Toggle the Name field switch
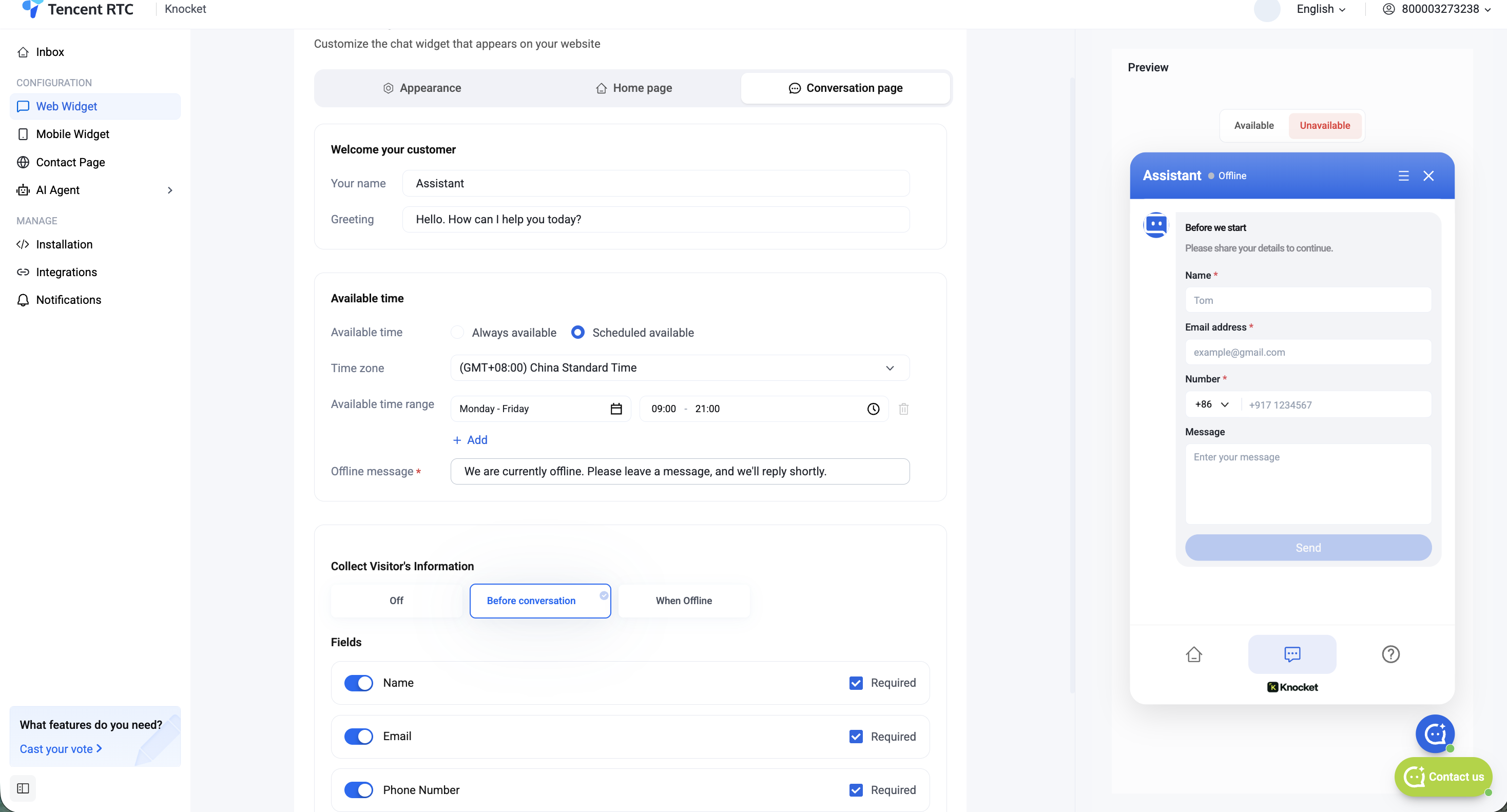 click(358, 683)
